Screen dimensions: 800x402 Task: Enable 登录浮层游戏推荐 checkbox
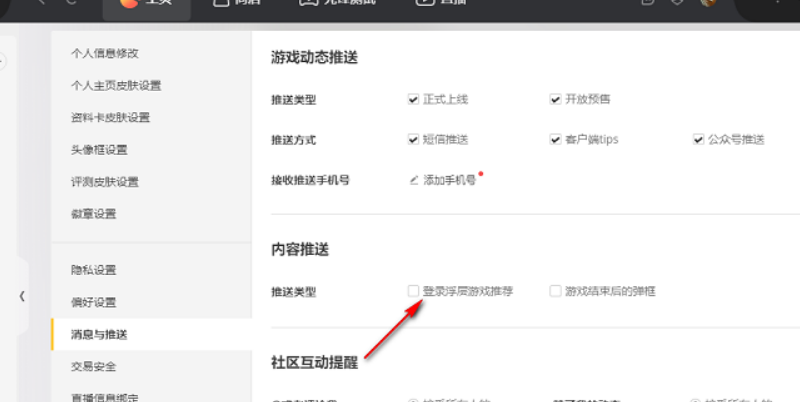[413, 291]
